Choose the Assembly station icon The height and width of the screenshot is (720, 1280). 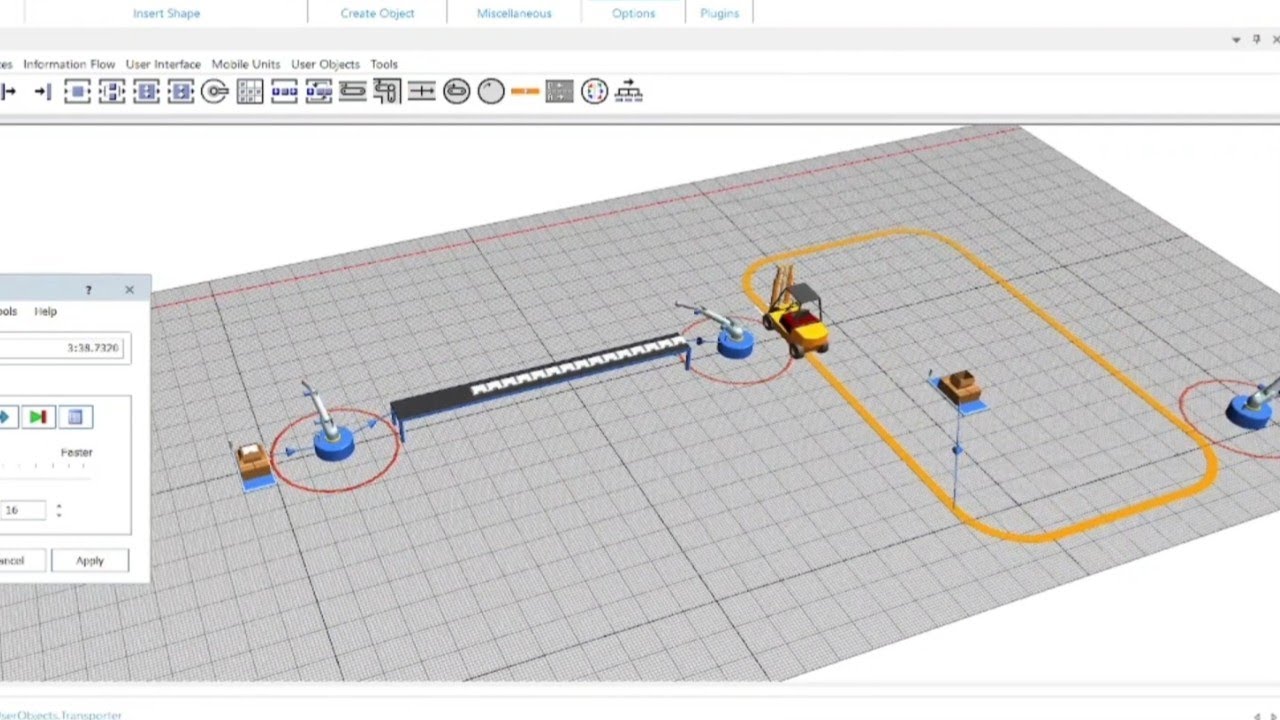click(x=146, y=92)
